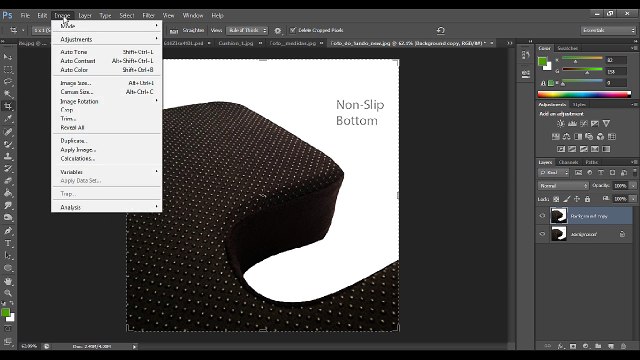
Task: Select the Pen tool
Action: [x=8, y=231]
